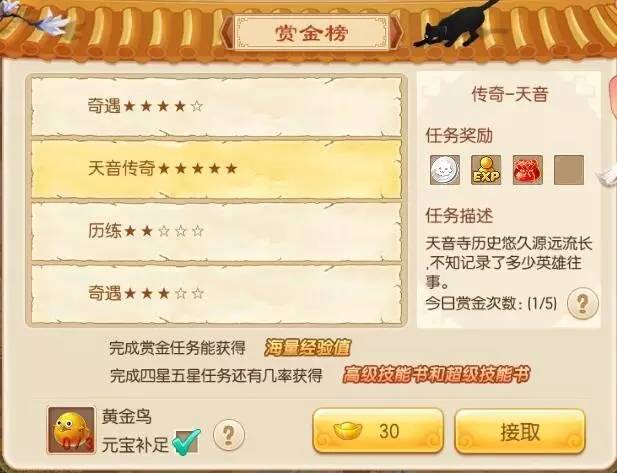Image resolution: width=617 pixels, height=473 pixels.
Task: Select the three-star 奇遇 quest
Action: (216, 294)
